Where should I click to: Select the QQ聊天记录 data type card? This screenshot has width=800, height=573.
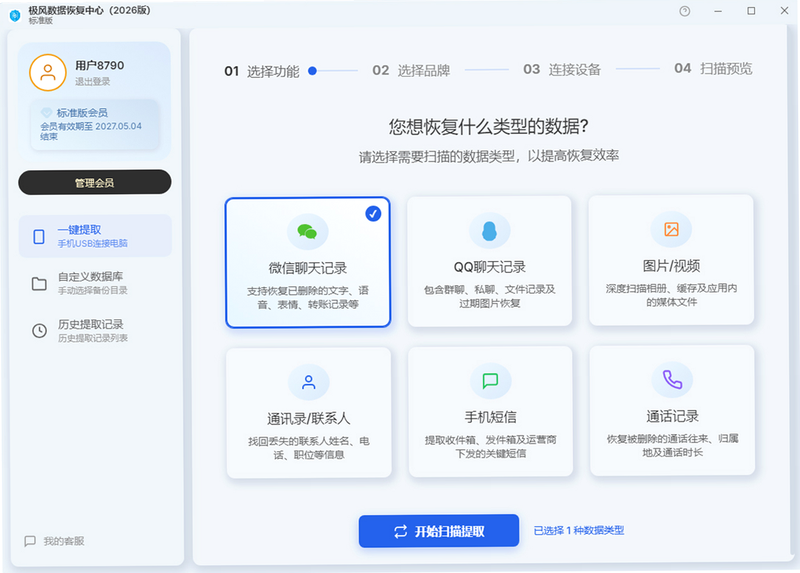[489, 261]
